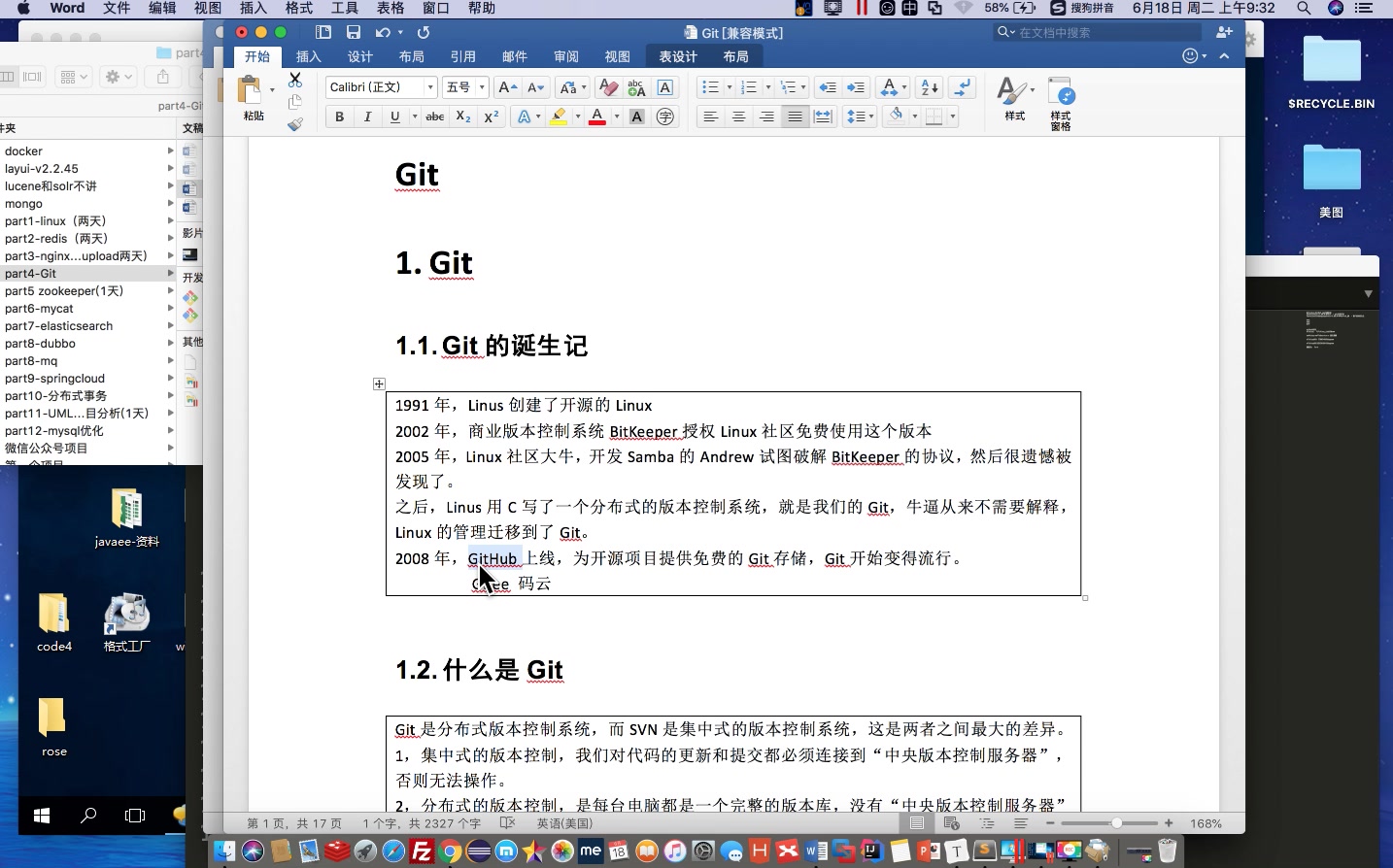Toggle bold formatting
This screenshot has width=1393, height=868.
pos(339,117)
